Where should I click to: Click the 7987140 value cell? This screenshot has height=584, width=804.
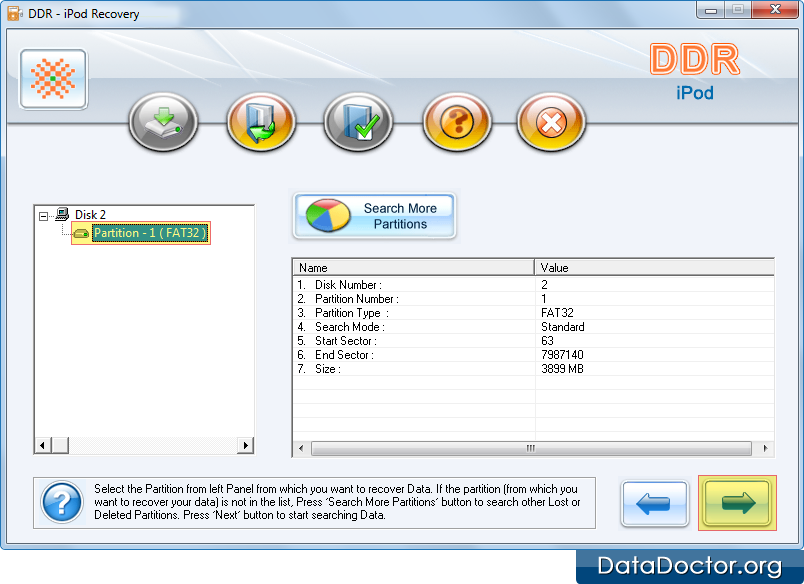[x=562, y=355]
